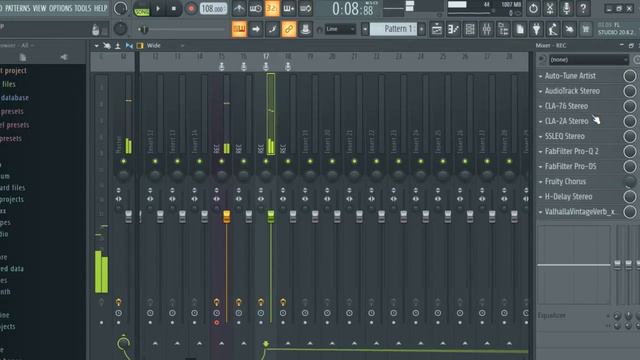
Task: Mute the selected track 17 via green LED
Action: click(x=266, y=162)
